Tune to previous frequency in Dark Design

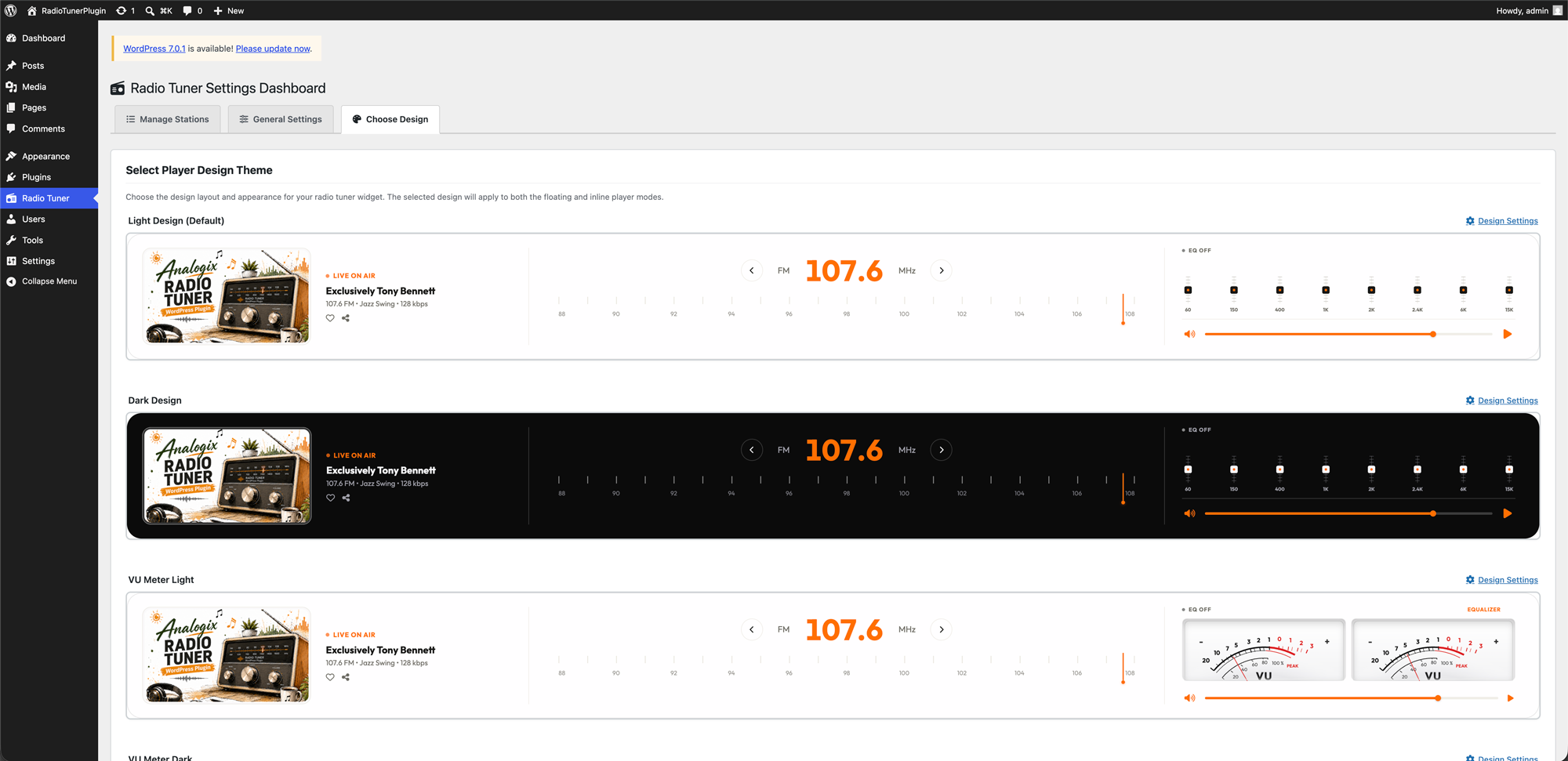click(x=752, y=450)
